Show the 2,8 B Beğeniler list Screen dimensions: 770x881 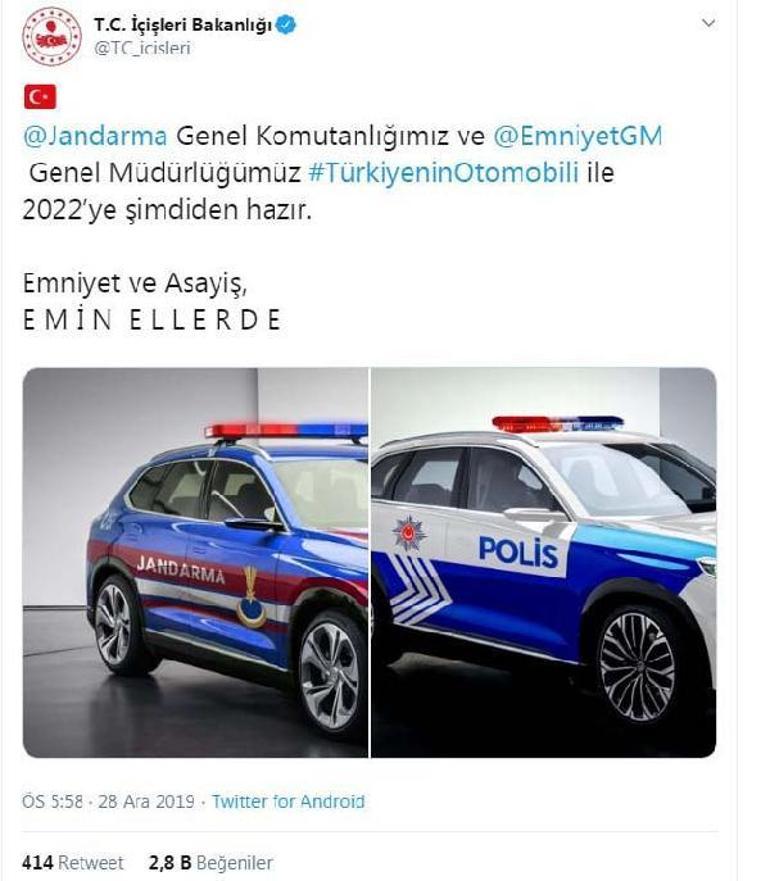tap(211, 862)
